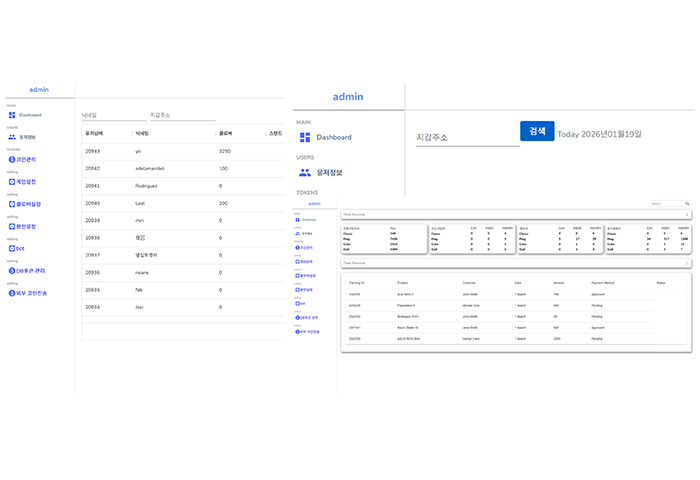Click the Product column header
700x480 pixels.
pos(402,283)
